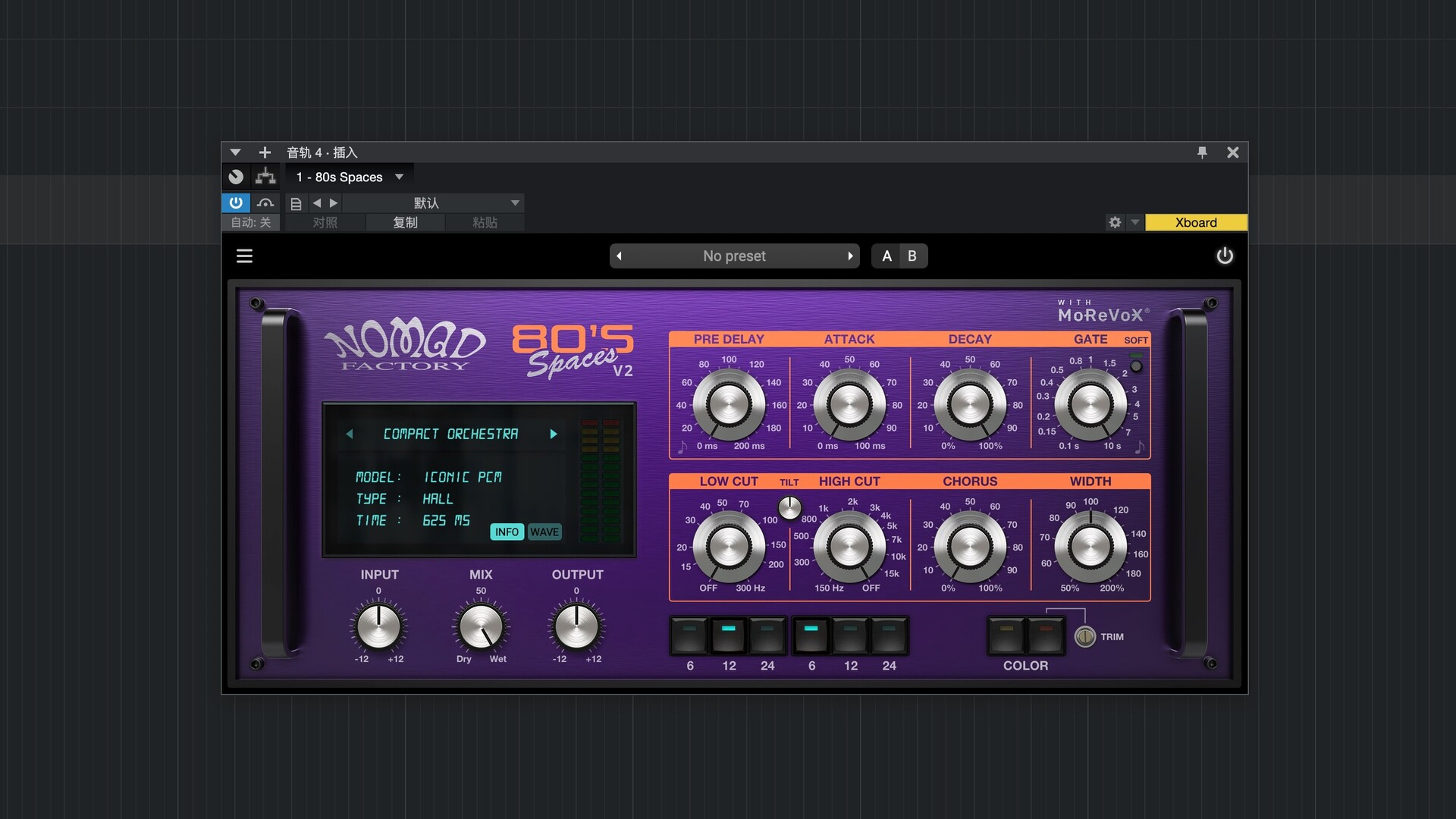
Task: Show the INFO display view
Action: coord(507,532)
